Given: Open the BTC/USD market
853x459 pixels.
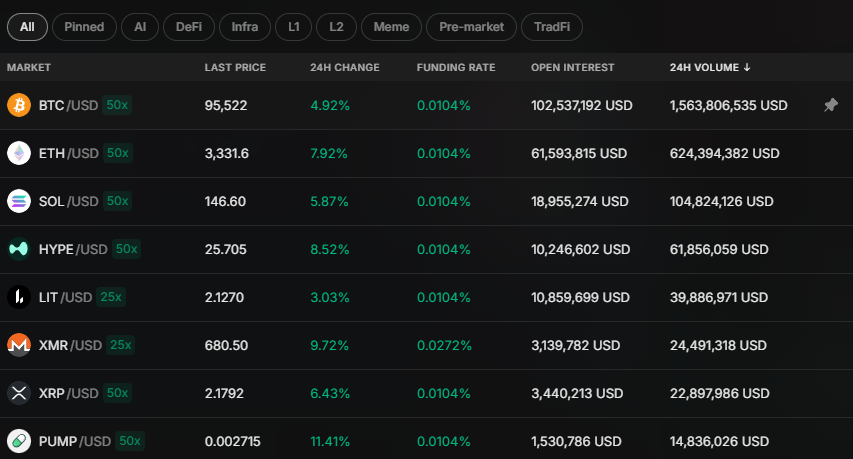Looking at the screenshot, I should tap(426, 105).
